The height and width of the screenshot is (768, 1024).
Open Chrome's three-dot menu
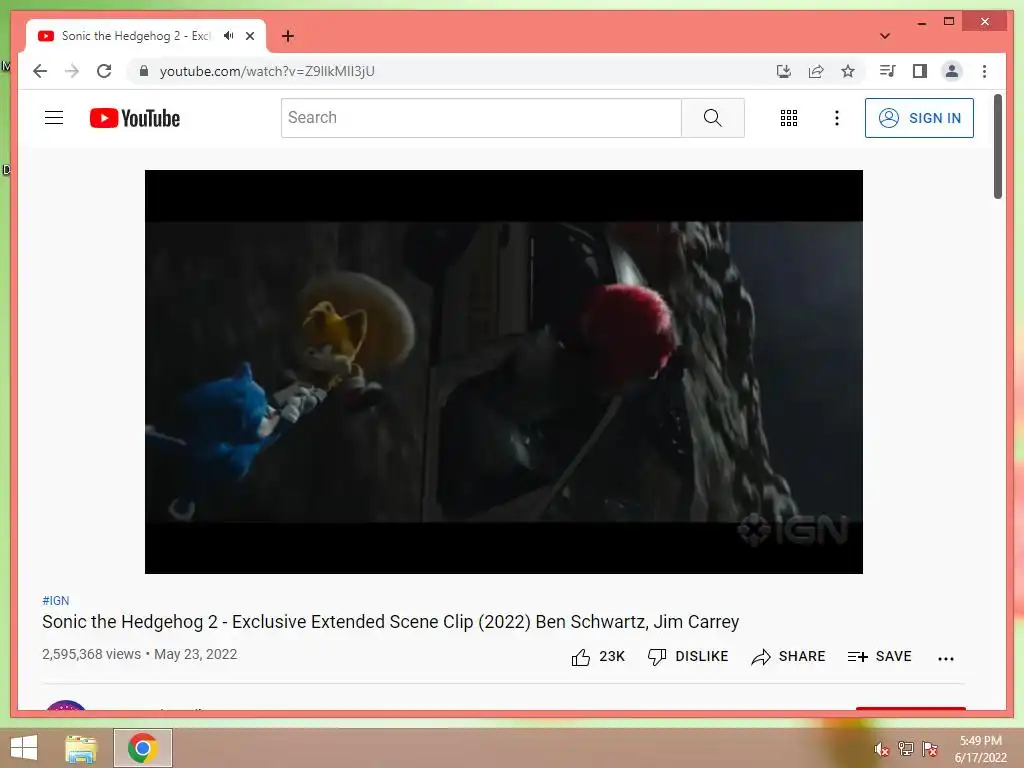coord(984,71)
